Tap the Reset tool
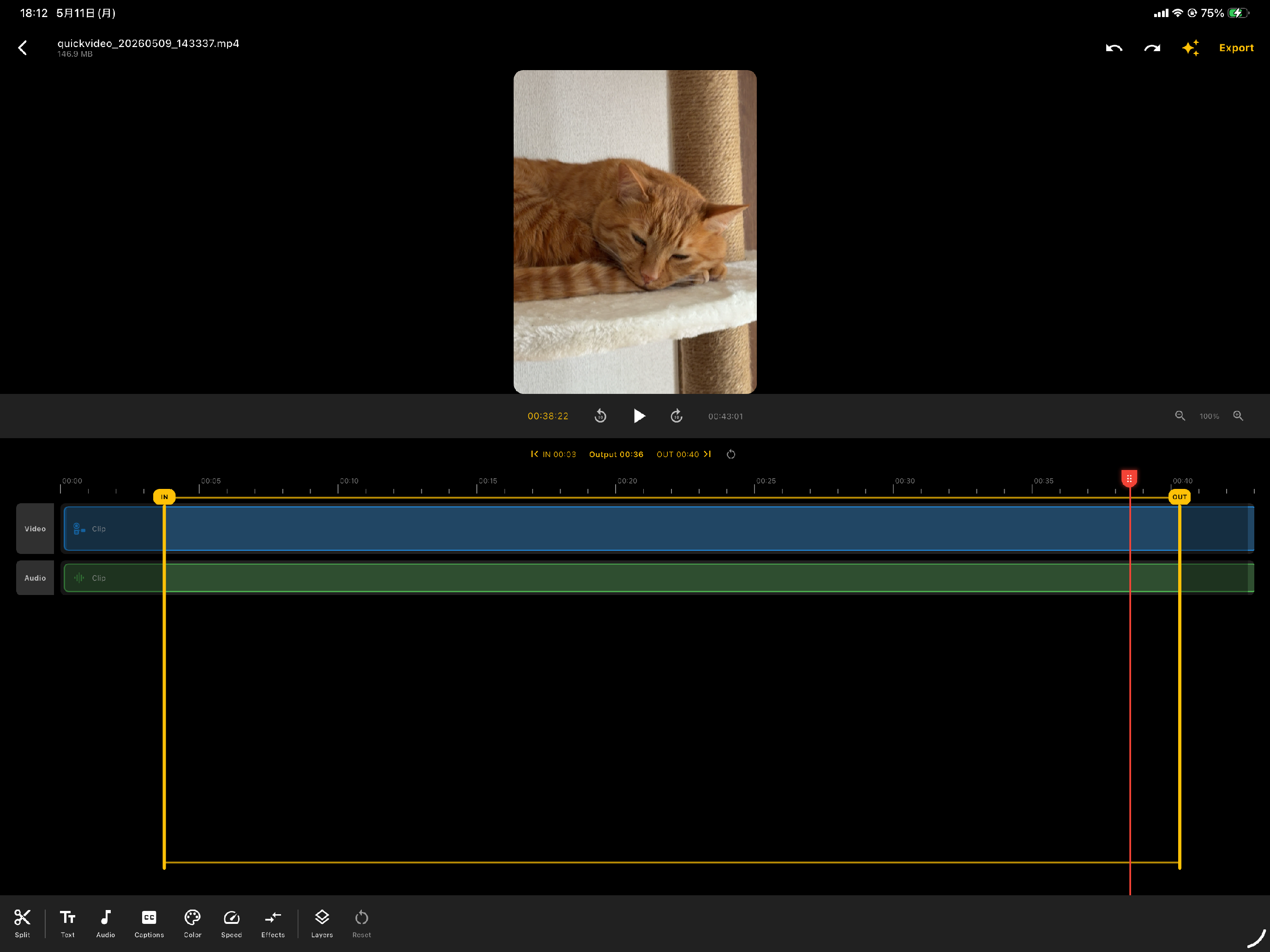The image size is (1270, 952). [x=362, y=923]
